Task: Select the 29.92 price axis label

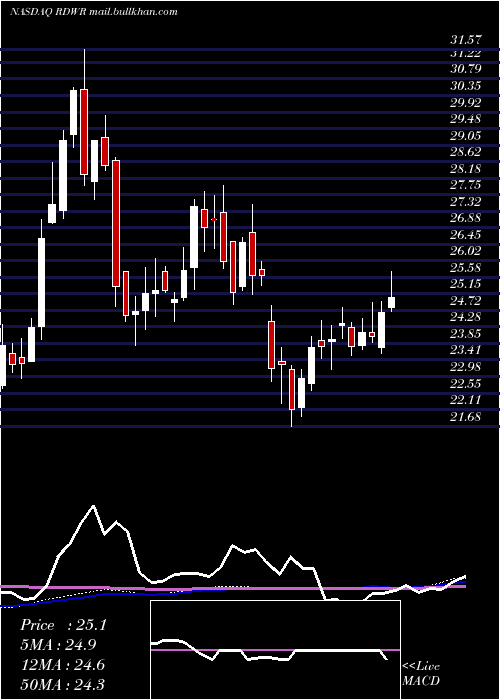Action: point(466,103)
